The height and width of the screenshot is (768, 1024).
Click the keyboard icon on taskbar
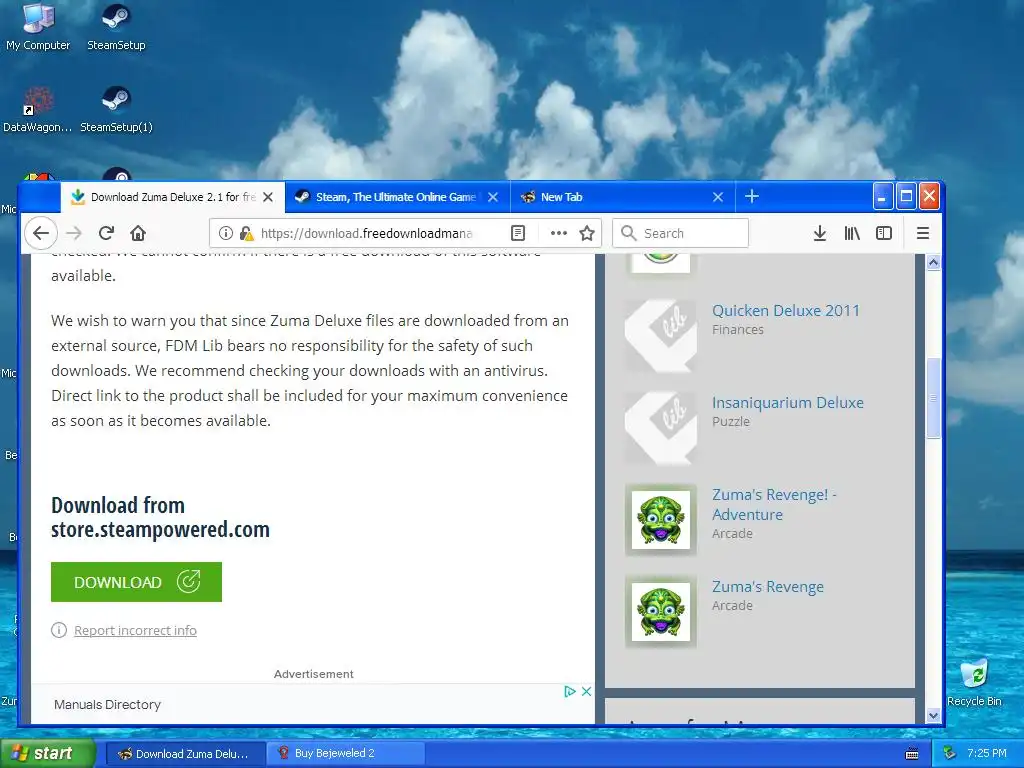tap(912, 754)
